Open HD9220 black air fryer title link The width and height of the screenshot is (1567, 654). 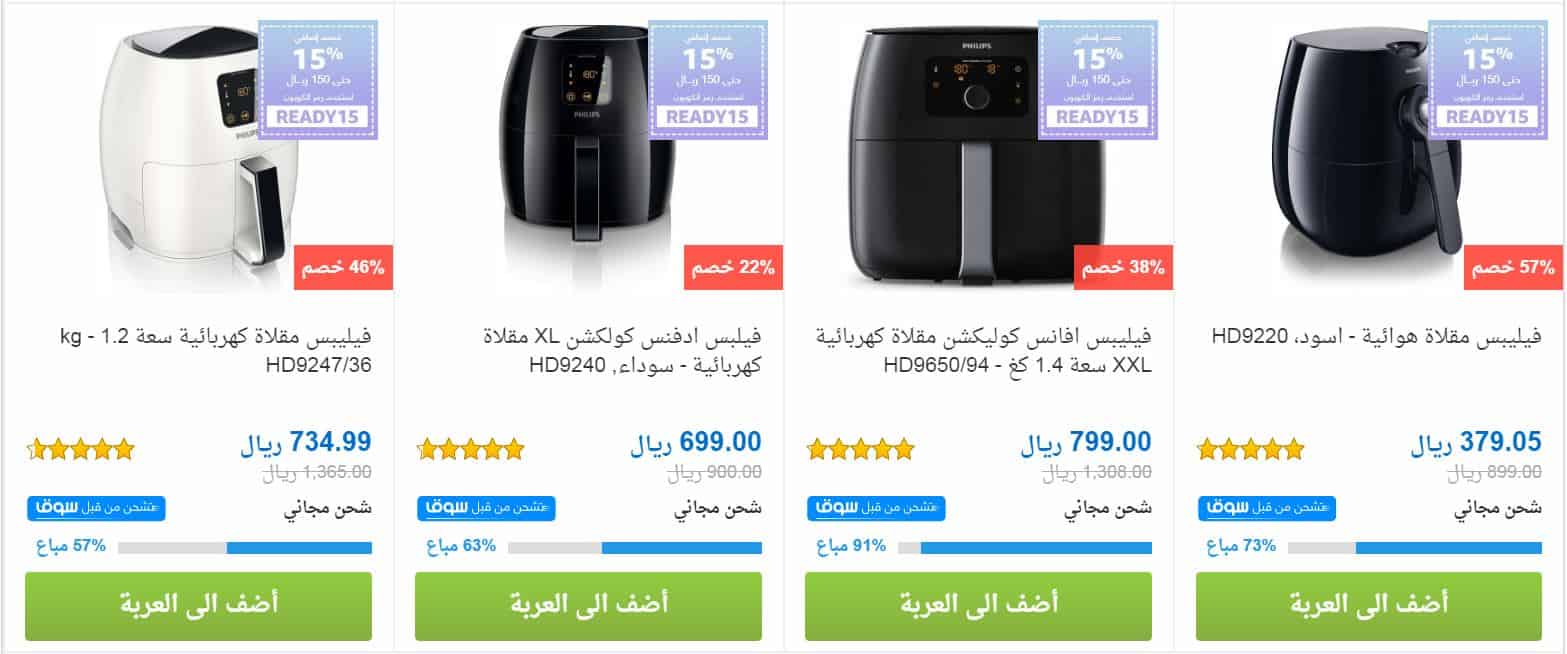(1376, 337)
